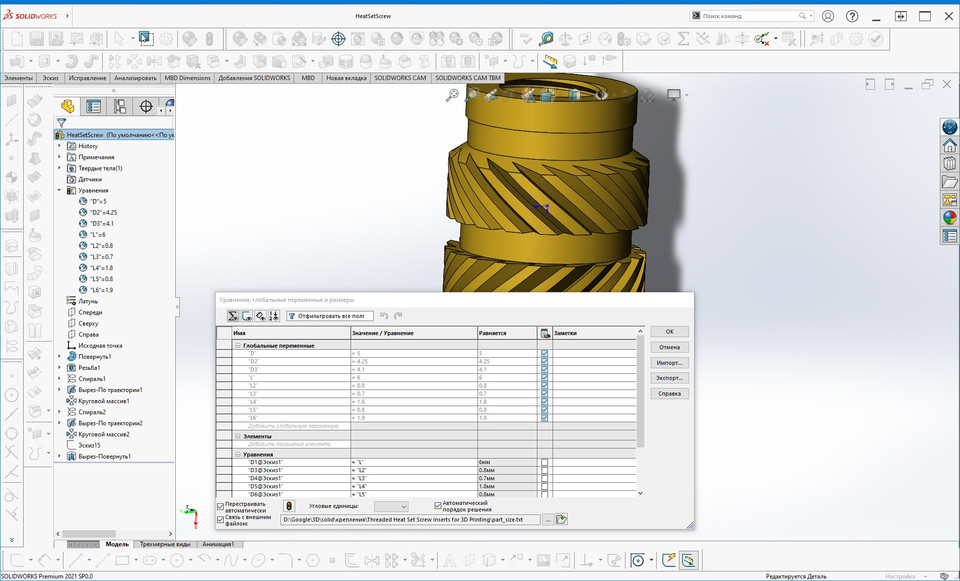Select the Equation View (sigma) icon in dialog
Viewport: 960px width, 581px height.
tap(233, 315)
